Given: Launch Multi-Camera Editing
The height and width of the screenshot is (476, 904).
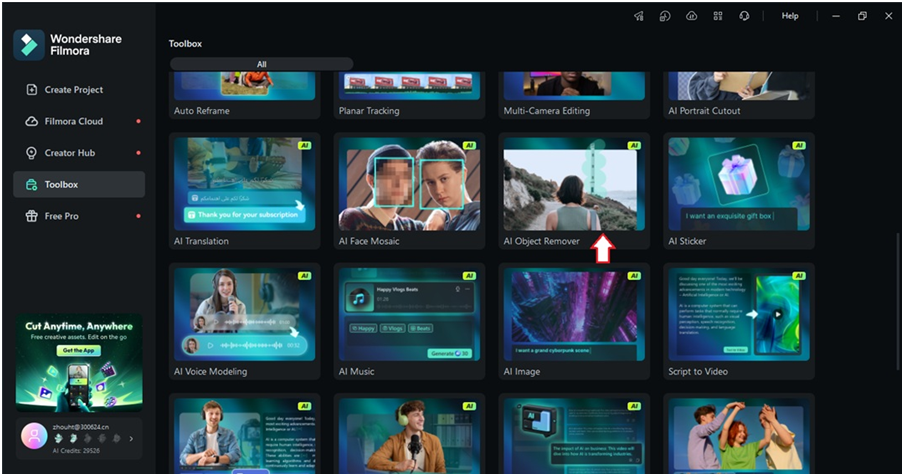Looking at the screenshot, I should 574,95.
